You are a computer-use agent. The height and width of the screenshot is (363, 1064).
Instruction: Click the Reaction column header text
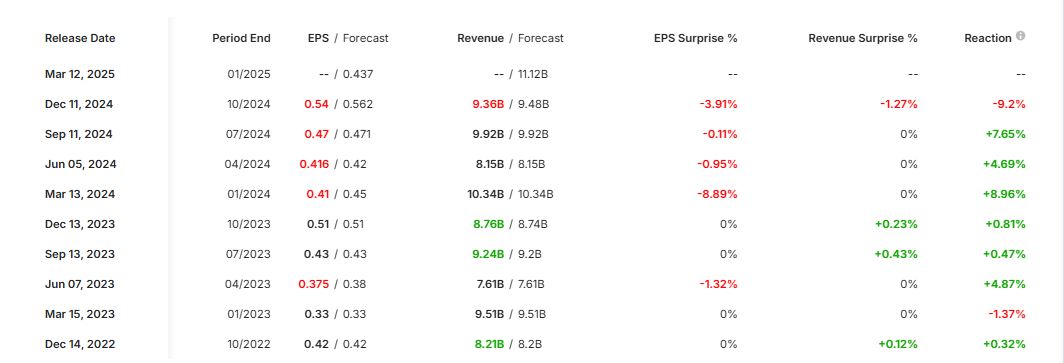[x=987, y=38]
